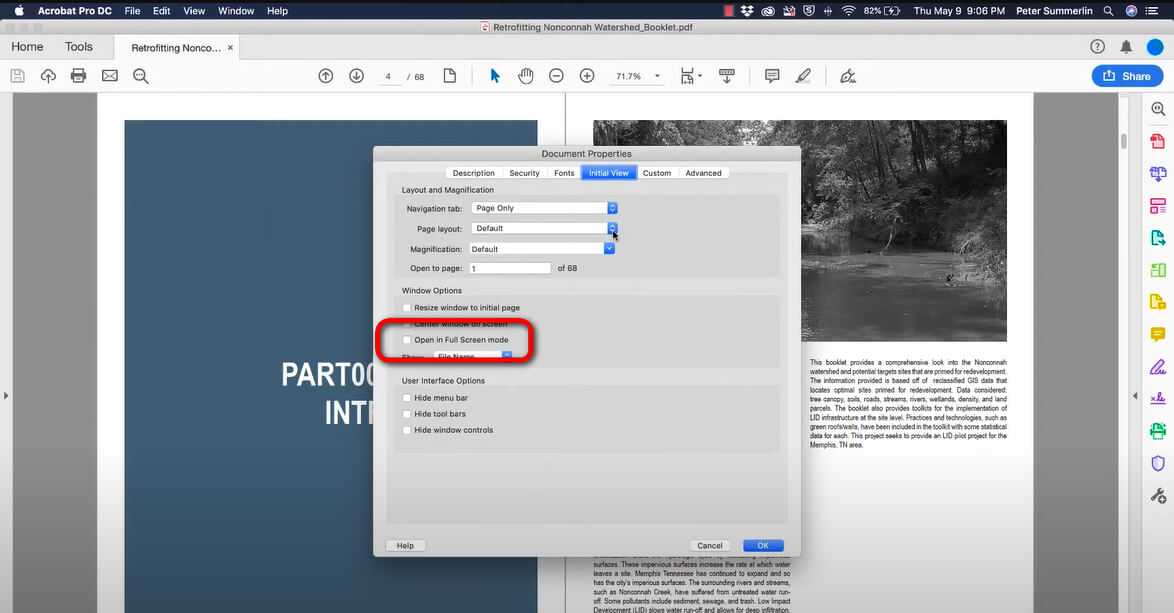
Task: Select the Hand tool in the toolbar
Action: coord(526,75)
